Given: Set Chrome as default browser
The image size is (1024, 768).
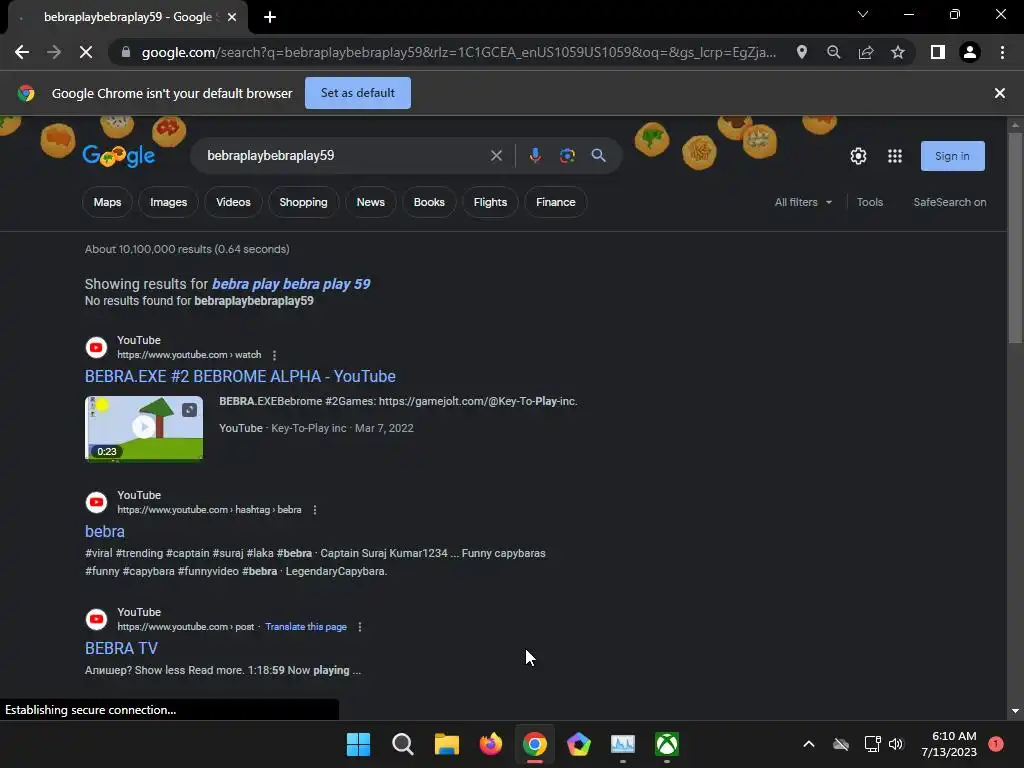Looking at the screenshot, I should [x=358, y=93].
